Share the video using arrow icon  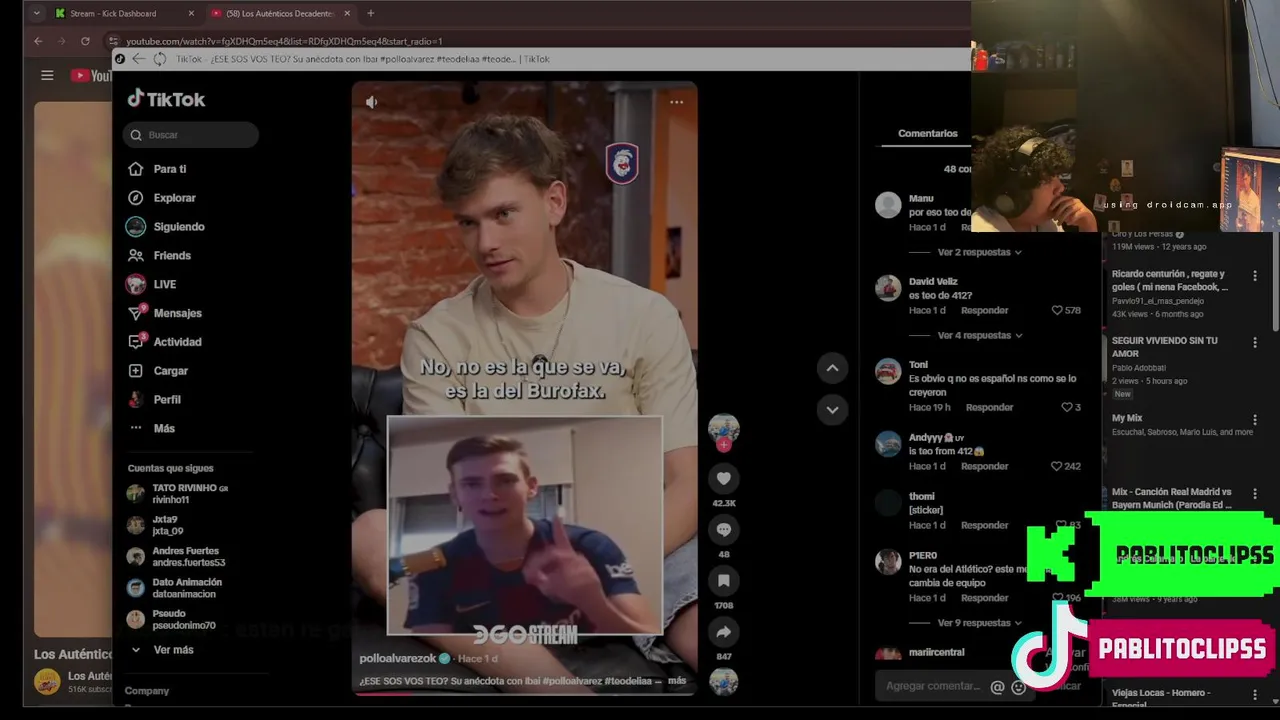click(724, 632)
